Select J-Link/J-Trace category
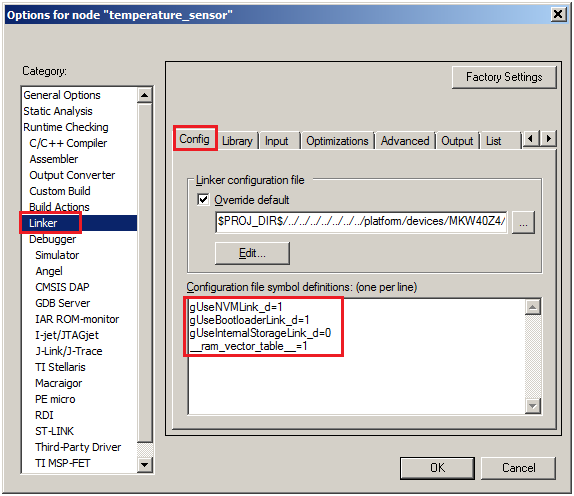 point(69,351)
